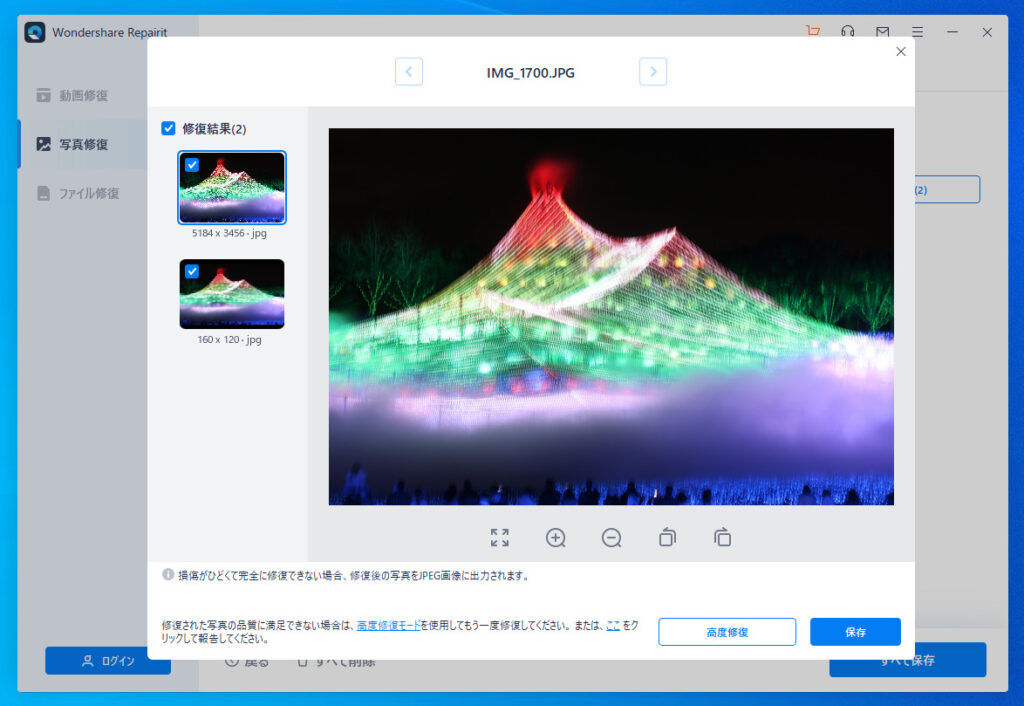Image resolution: width=1024 pixels, height=706 pixels.
Task: Open the store via the cart icon
Action: click(812, 31)
